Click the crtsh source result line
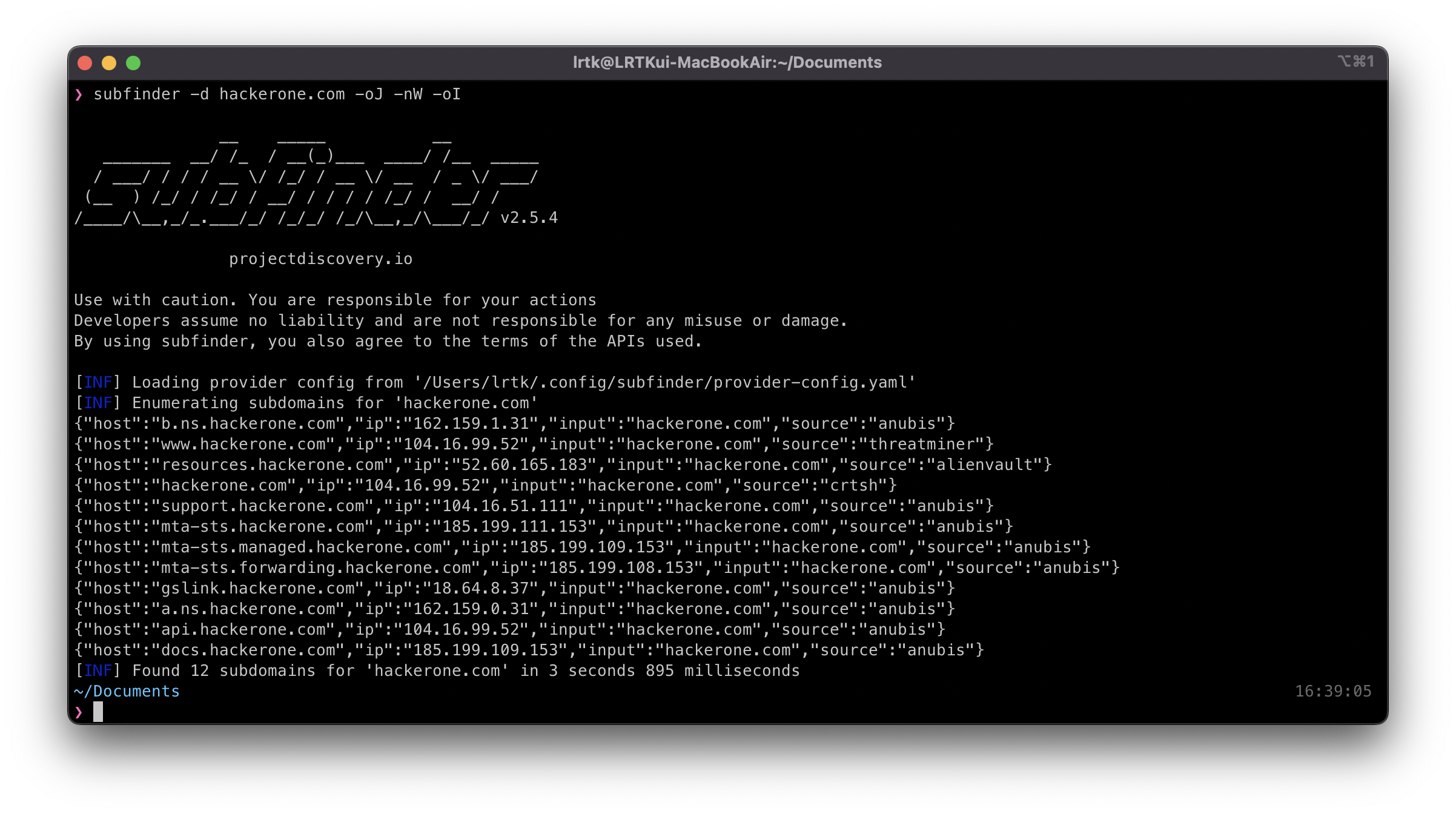 485,486
